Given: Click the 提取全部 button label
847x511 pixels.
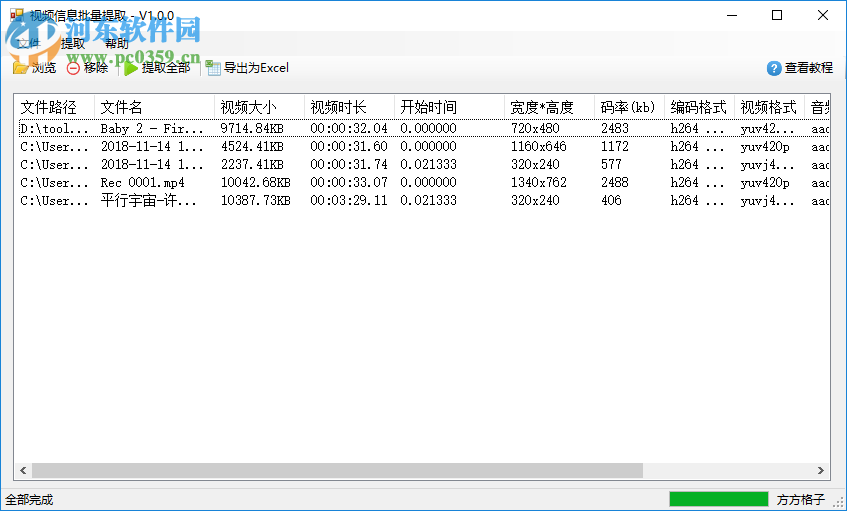Looking at the screenshot, I should point(166,68).
